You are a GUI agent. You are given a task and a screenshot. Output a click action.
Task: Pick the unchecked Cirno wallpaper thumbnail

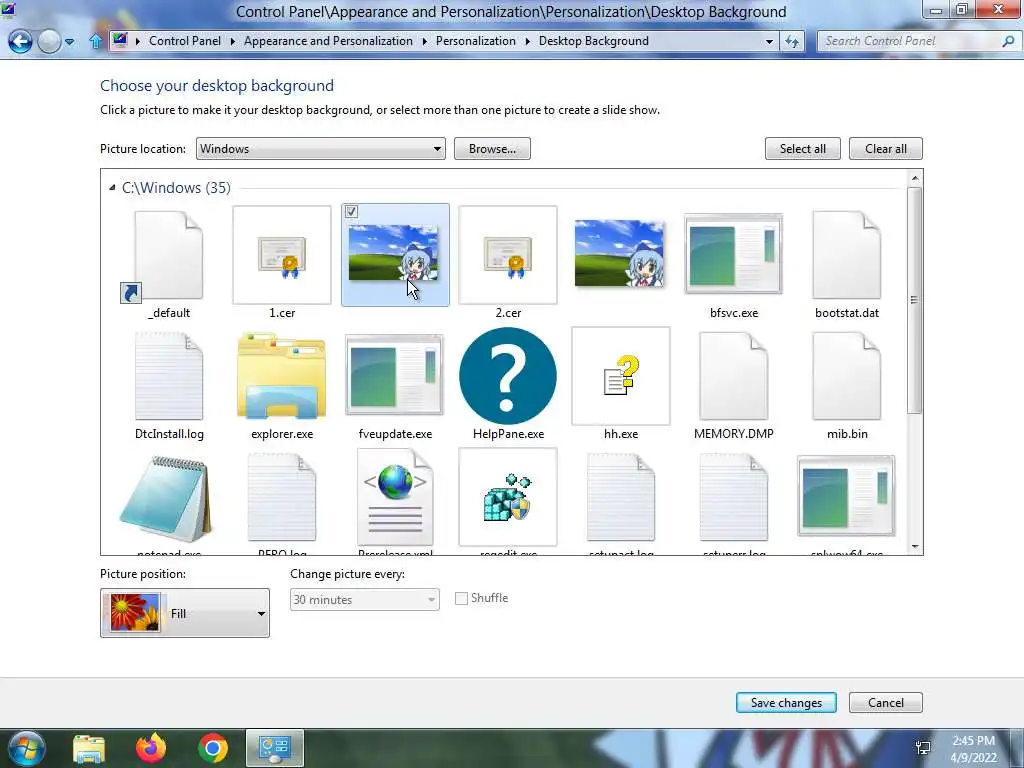[x=619, y=254]
